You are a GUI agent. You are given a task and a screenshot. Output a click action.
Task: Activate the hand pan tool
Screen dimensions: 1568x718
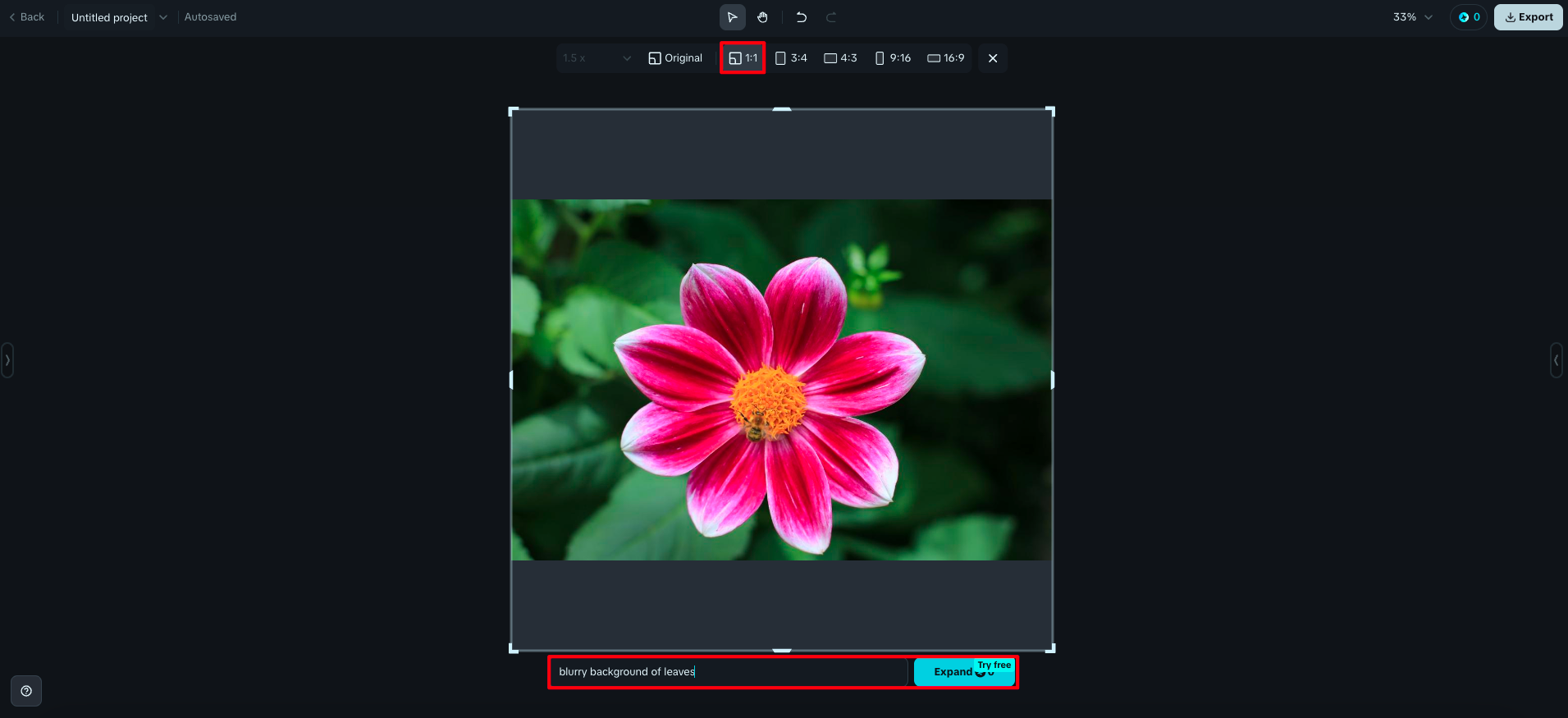tap(762, 17)
